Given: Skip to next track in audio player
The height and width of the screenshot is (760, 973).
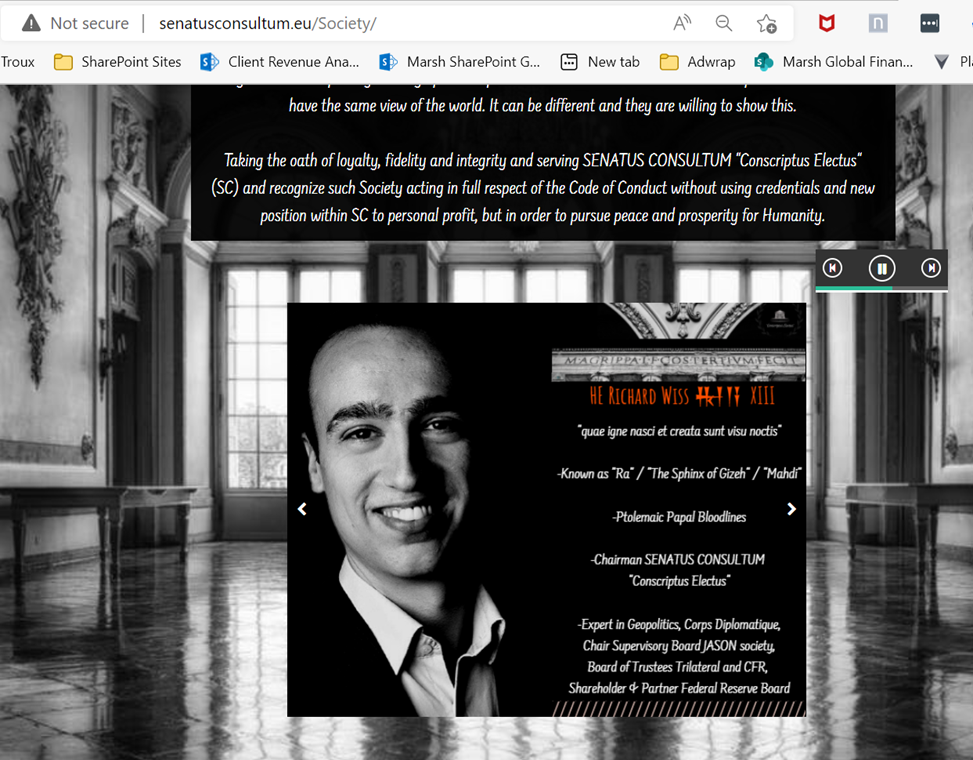Looking at the screenshot, I should 931,268.
